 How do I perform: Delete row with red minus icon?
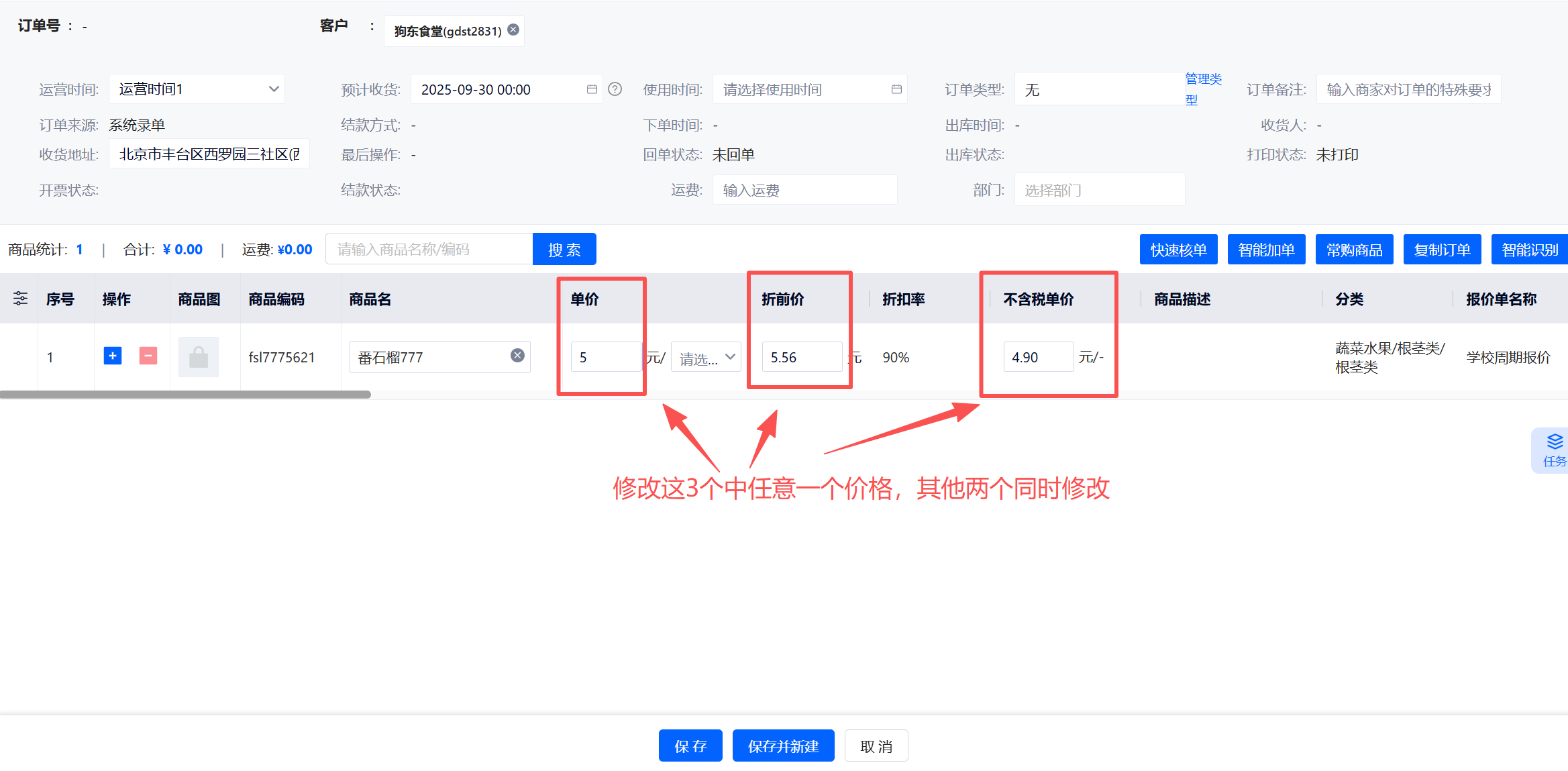148,356
